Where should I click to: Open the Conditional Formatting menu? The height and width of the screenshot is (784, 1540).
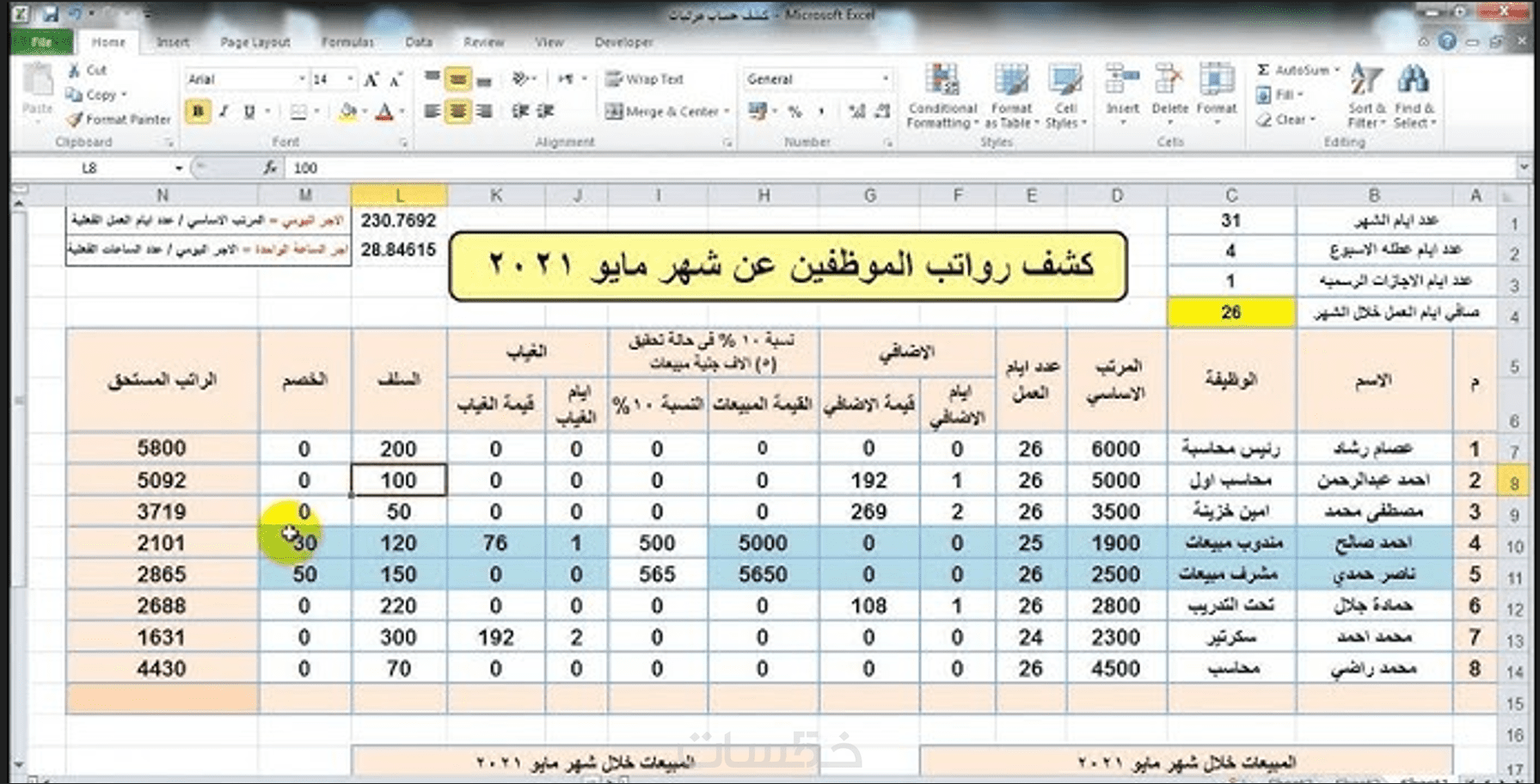[942, 96]
